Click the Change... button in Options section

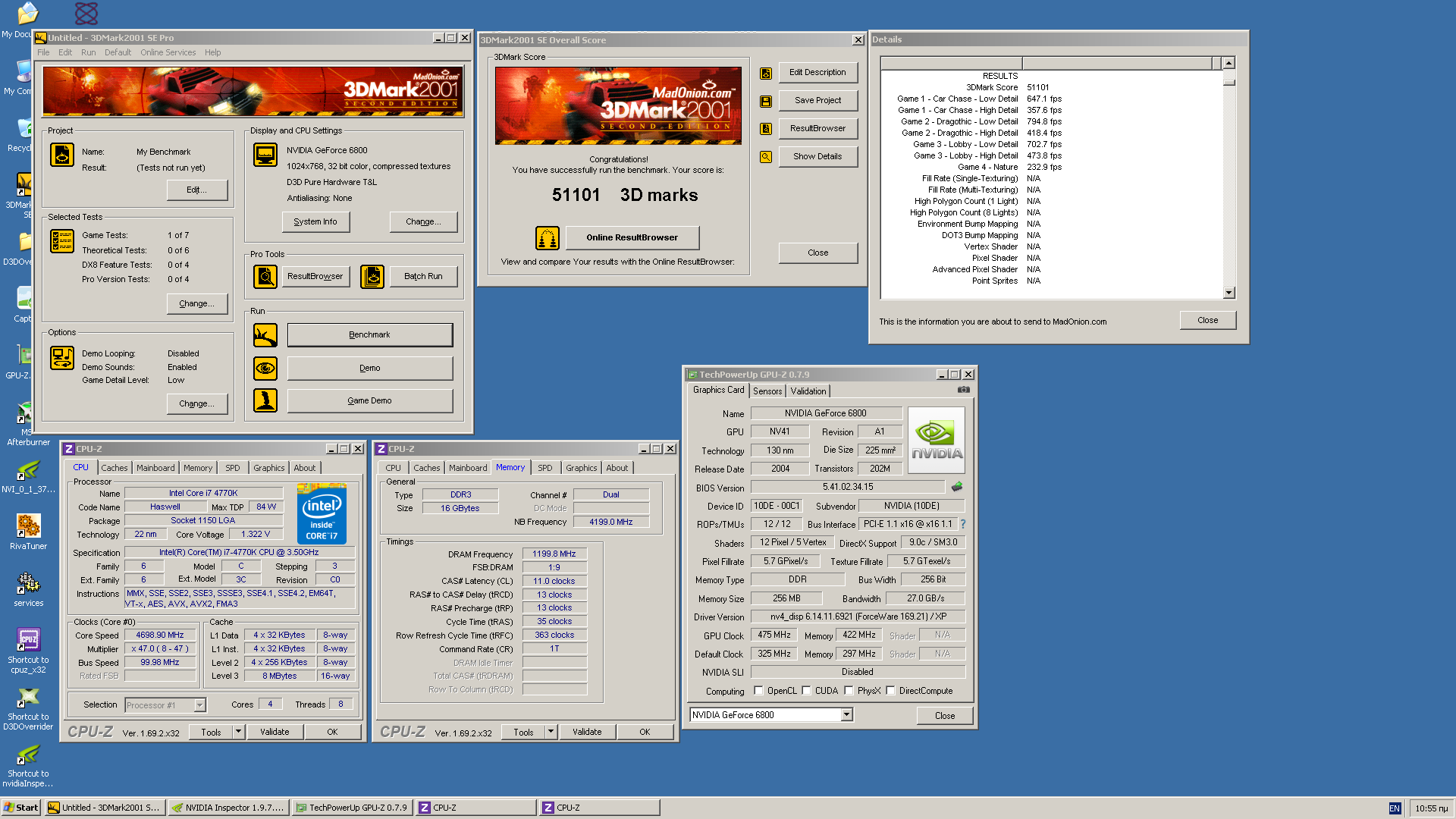pyautogui.click(x=197, y=404)
